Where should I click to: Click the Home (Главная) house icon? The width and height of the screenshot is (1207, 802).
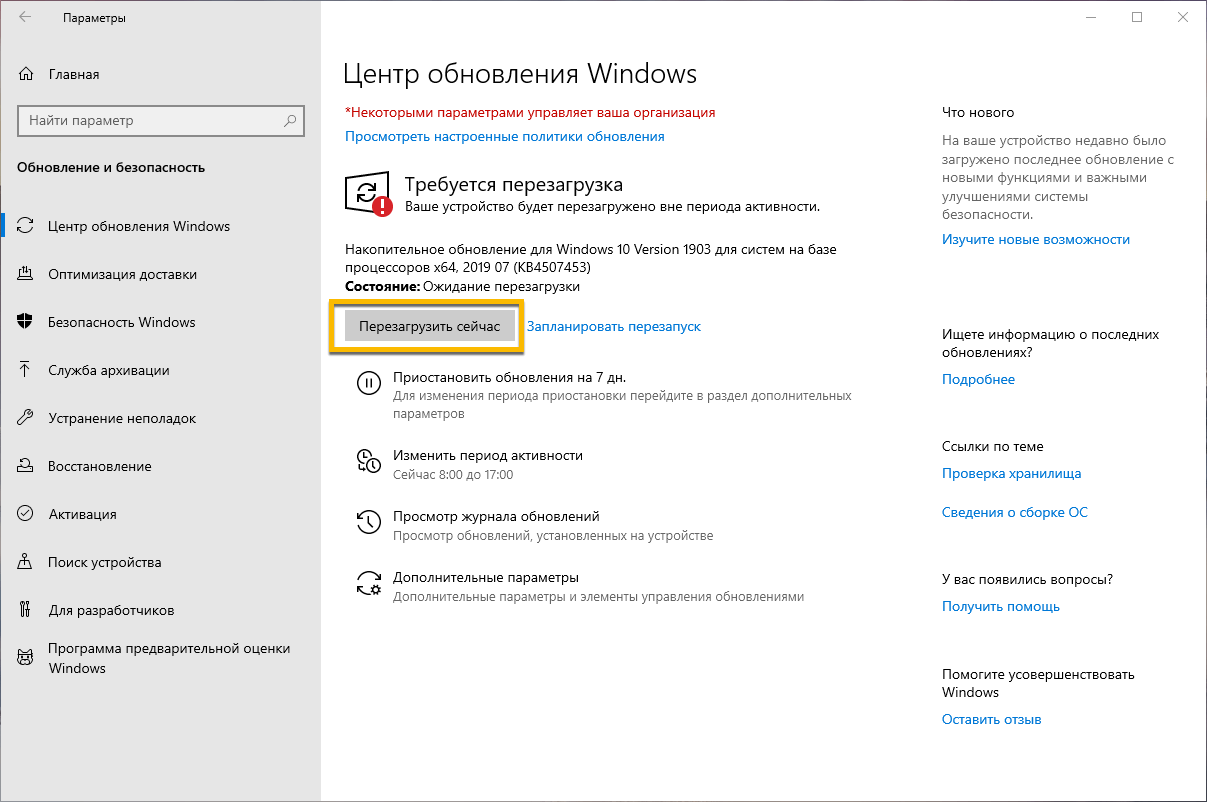[26, 74]
